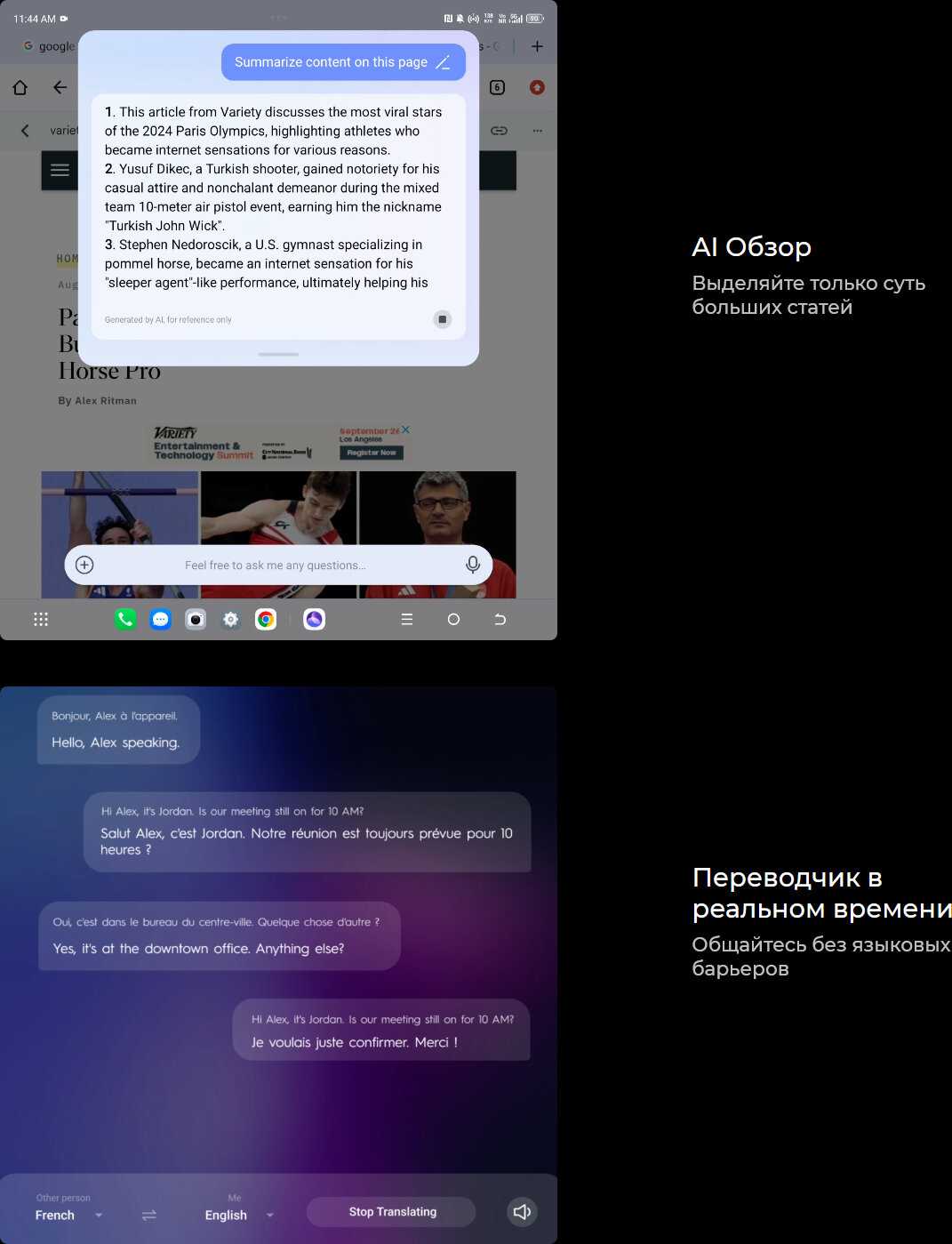Open the tab counter showing 6
This screenshot has height=1244, width=952.
click(x=497, y=87)
